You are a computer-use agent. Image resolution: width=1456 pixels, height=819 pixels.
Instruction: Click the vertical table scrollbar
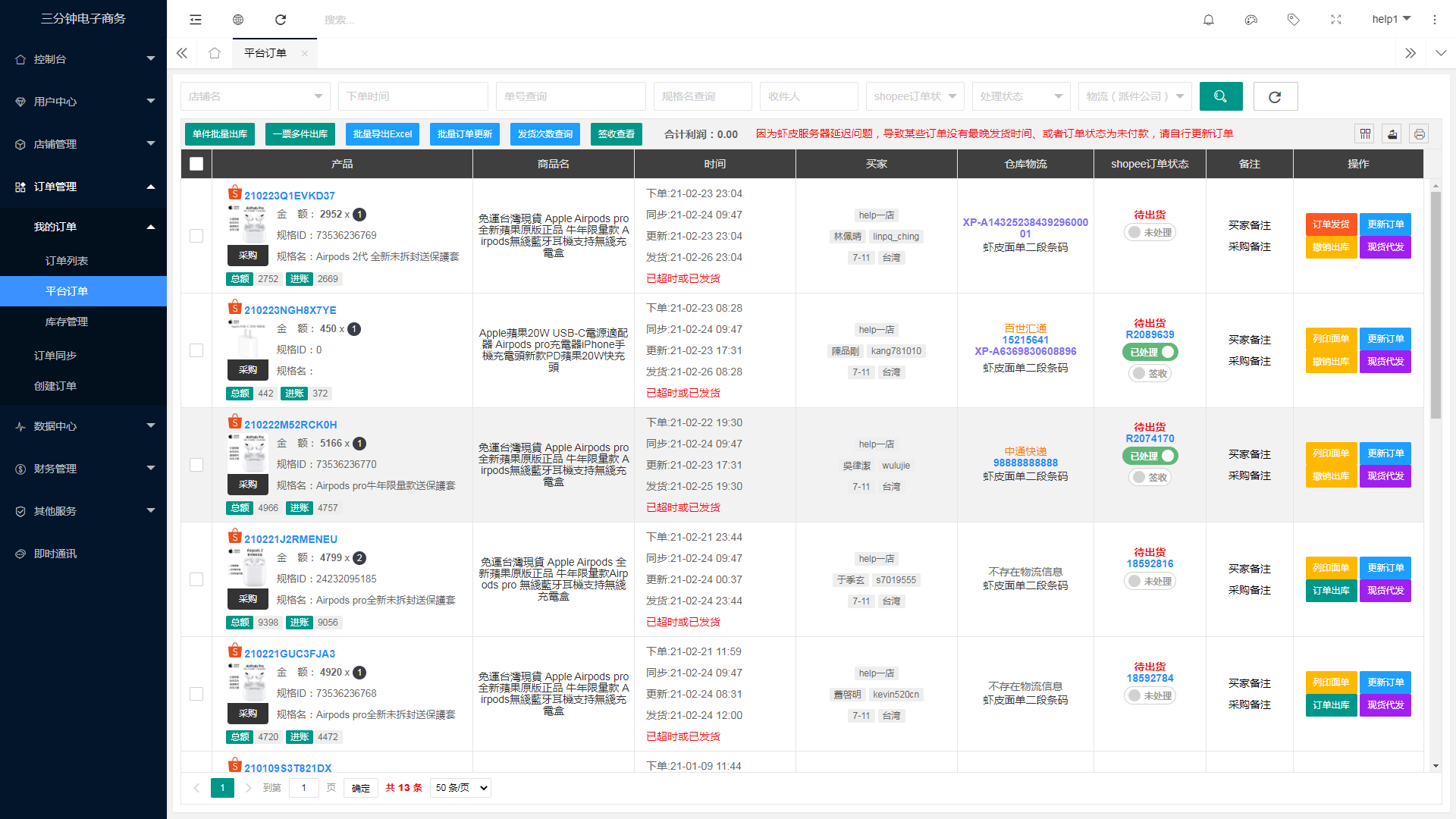[1436, 305]
